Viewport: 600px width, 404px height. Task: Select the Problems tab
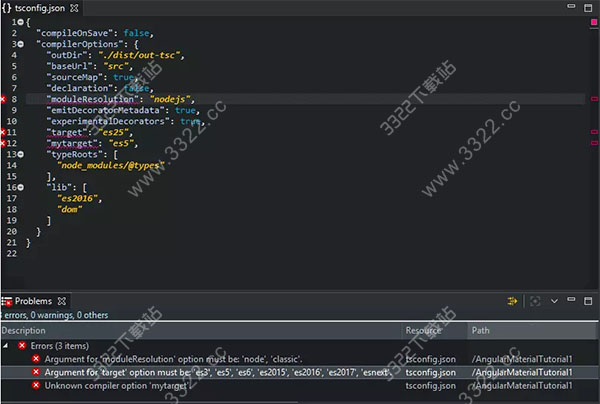tap(30, 301)
